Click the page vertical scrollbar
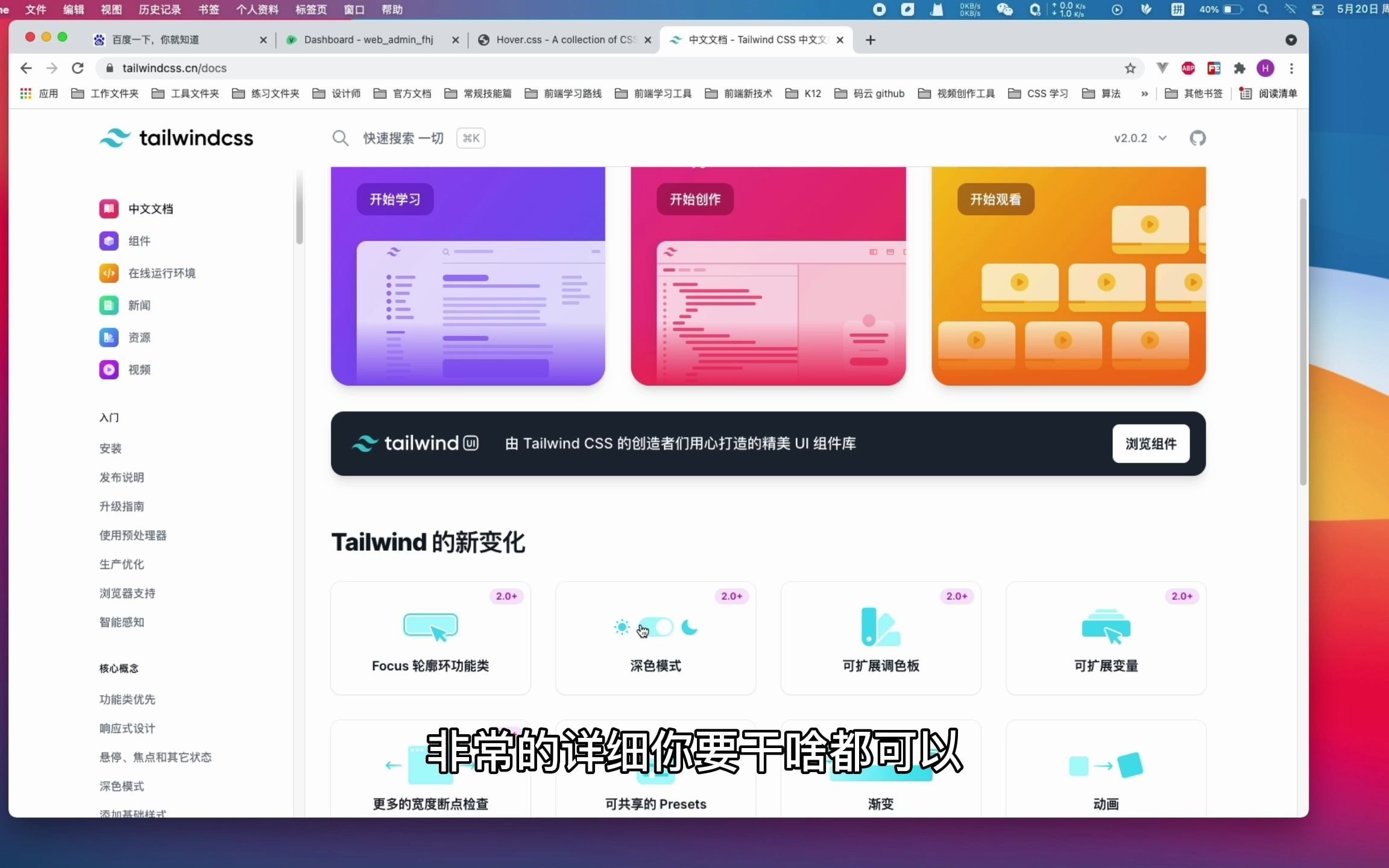 click(1303, 341)
